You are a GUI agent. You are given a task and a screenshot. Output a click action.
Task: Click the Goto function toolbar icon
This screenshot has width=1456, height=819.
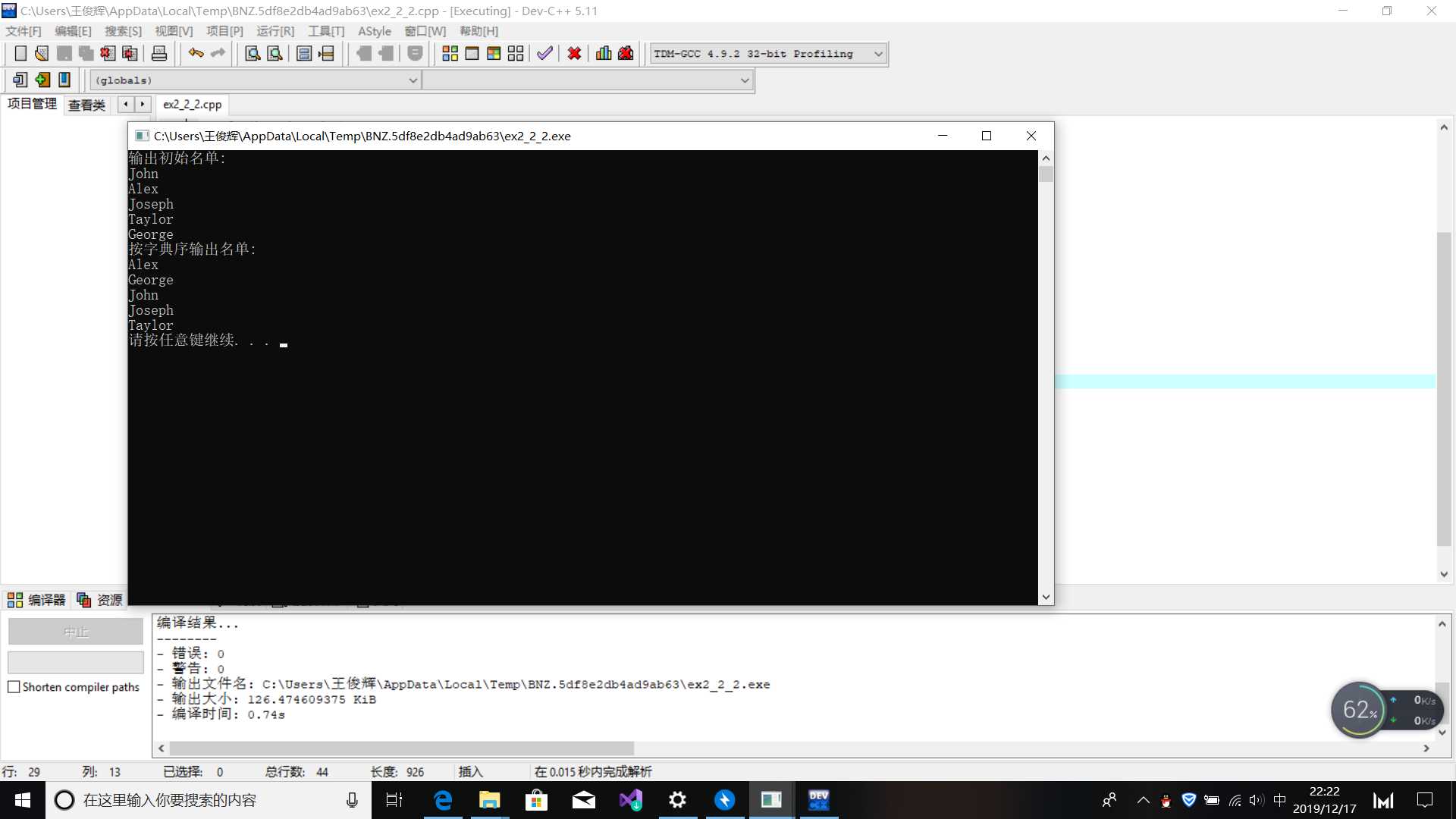(304, 53)
